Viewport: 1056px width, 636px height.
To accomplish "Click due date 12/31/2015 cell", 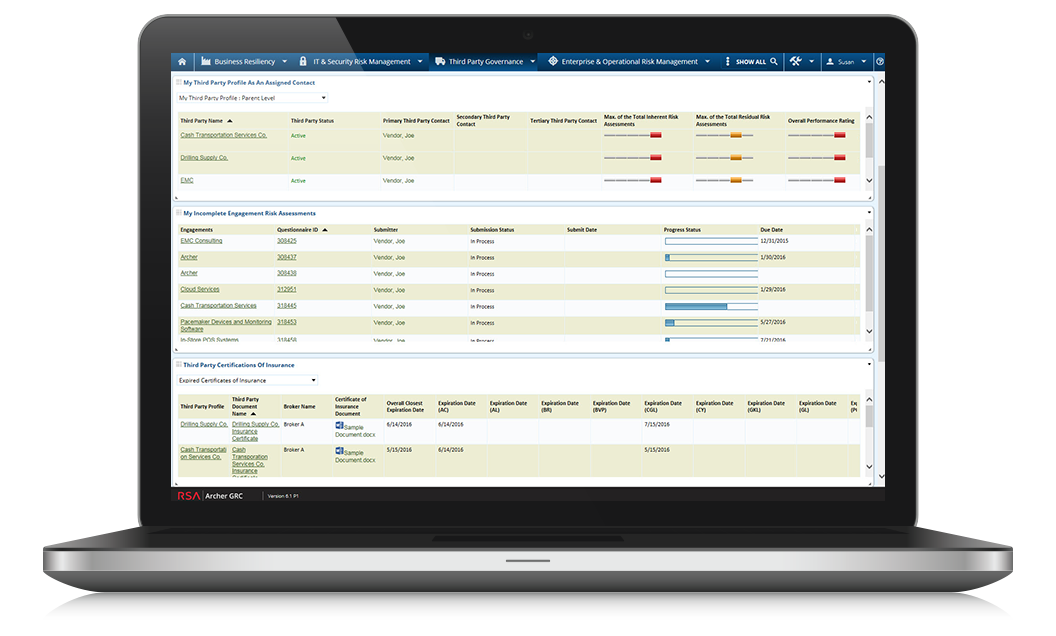I will pyautogui.click(x=774, y=241).
